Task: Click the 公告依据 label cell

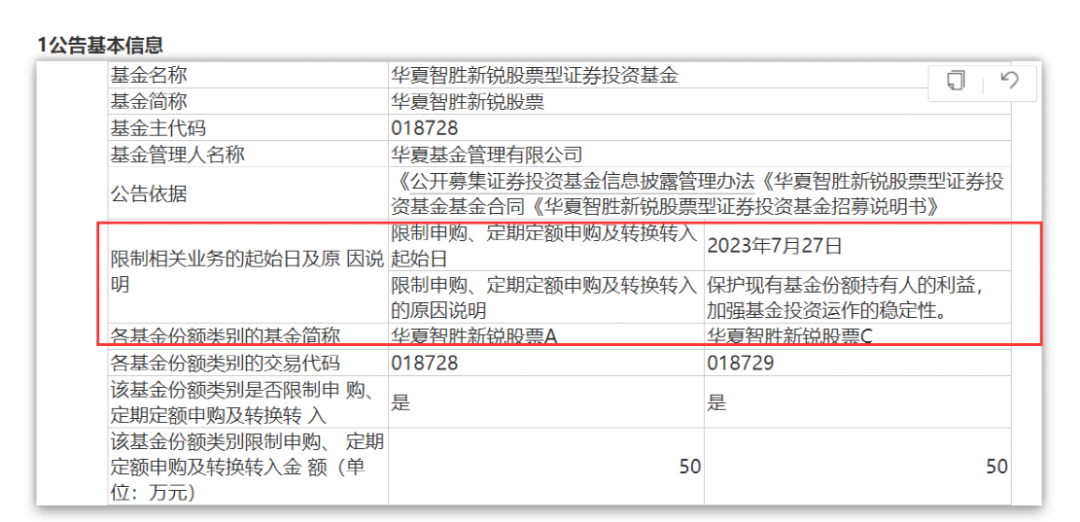Action: point(248,194)
